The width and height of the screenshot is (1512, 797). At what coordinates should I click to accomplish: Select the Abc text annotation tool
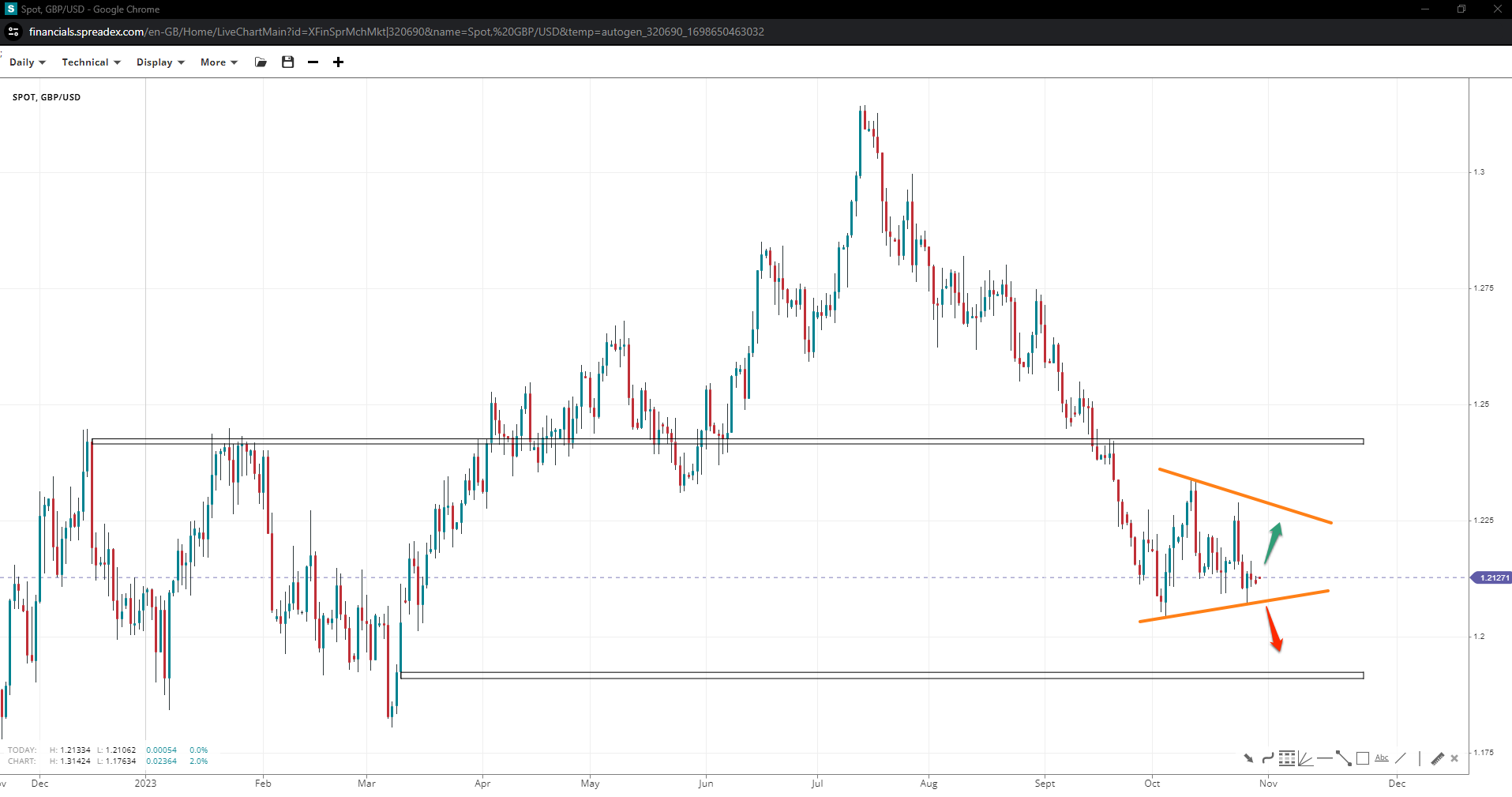point(1381,758)
